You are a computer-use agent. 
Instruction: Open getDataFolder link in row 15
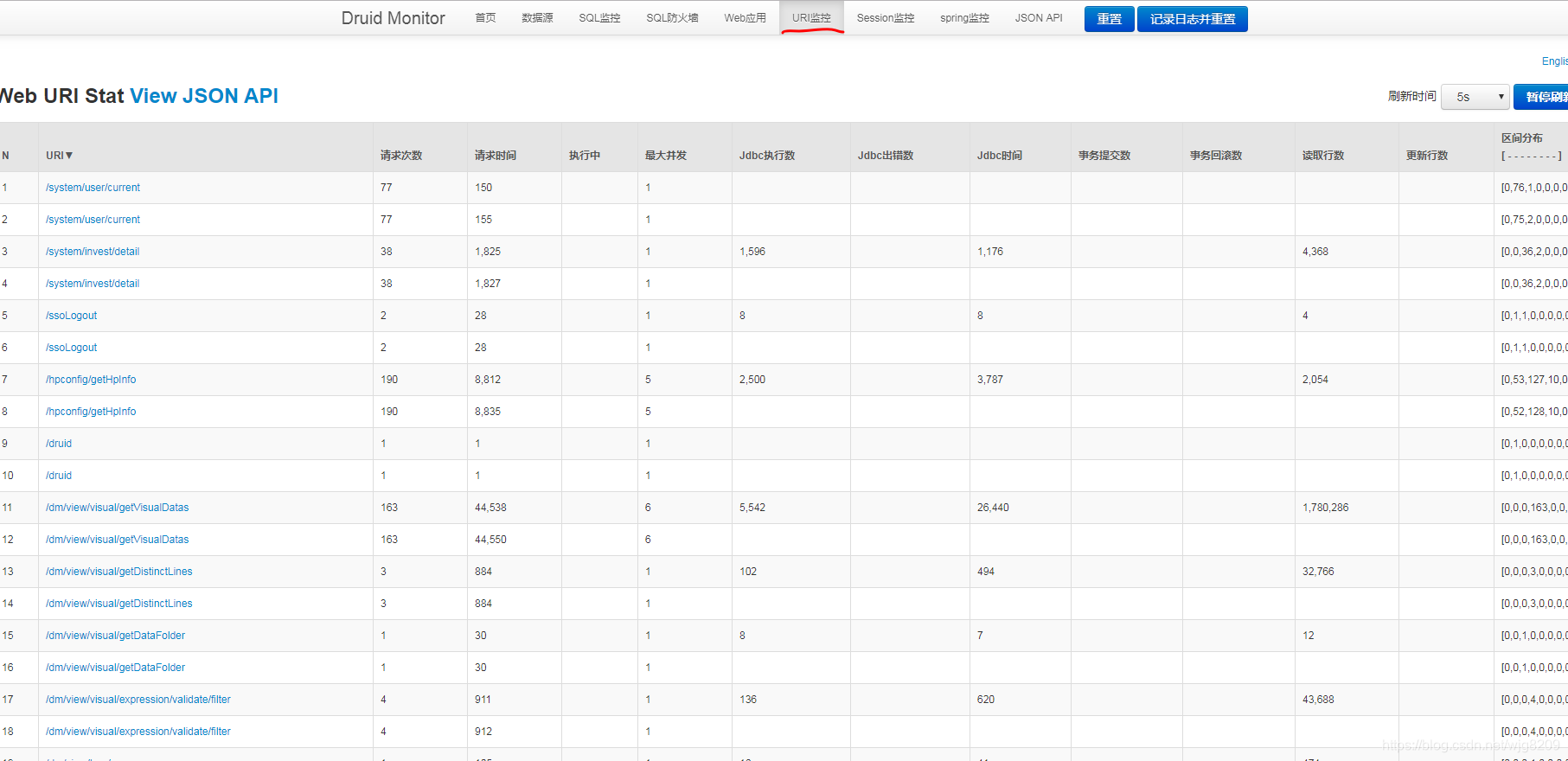pos(115,636)
